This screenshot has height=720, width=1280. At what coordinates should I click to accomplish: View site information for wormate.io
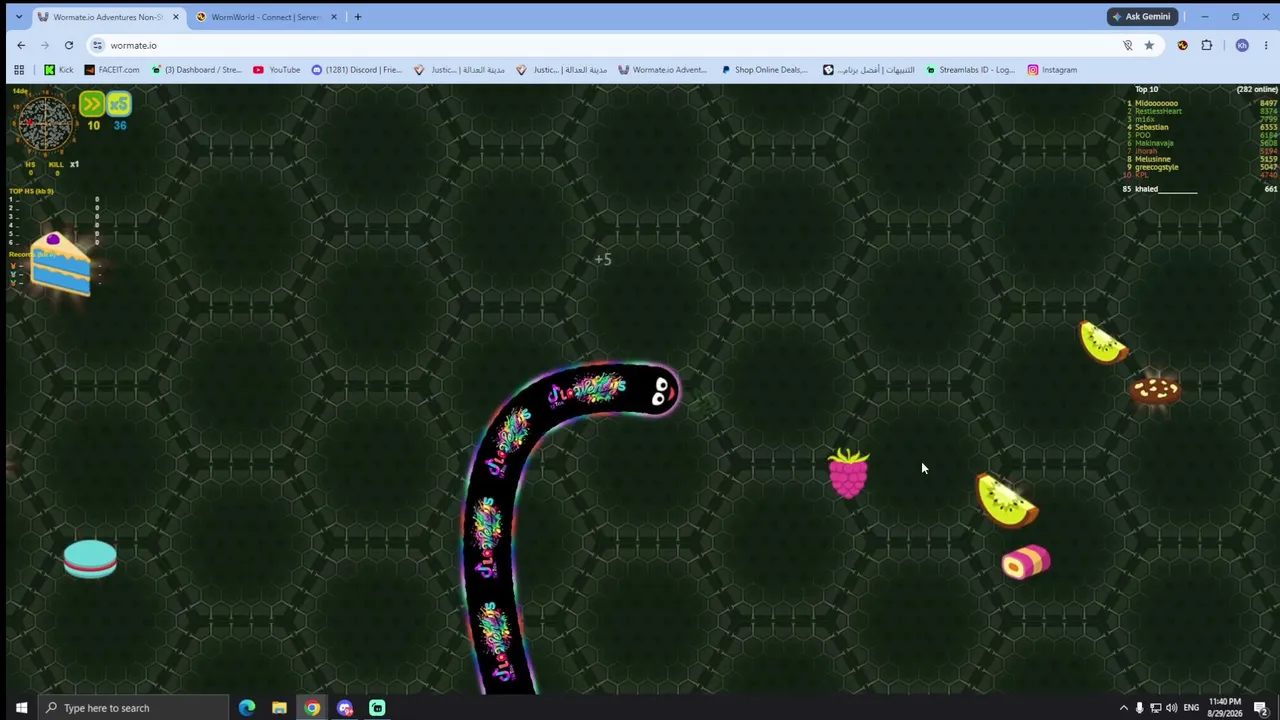point(97,45)
